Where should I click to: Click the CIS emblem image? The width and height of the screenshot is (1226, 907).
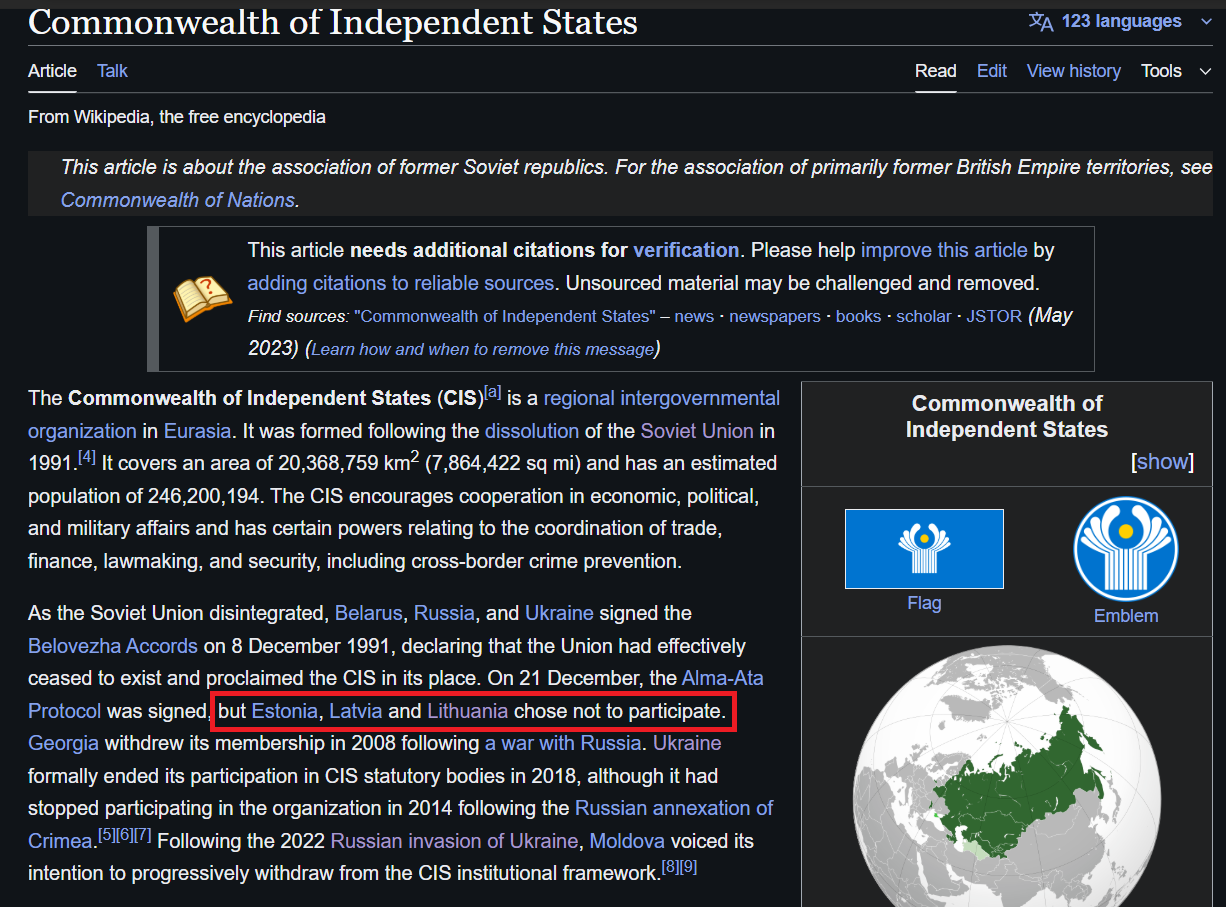1126,549
